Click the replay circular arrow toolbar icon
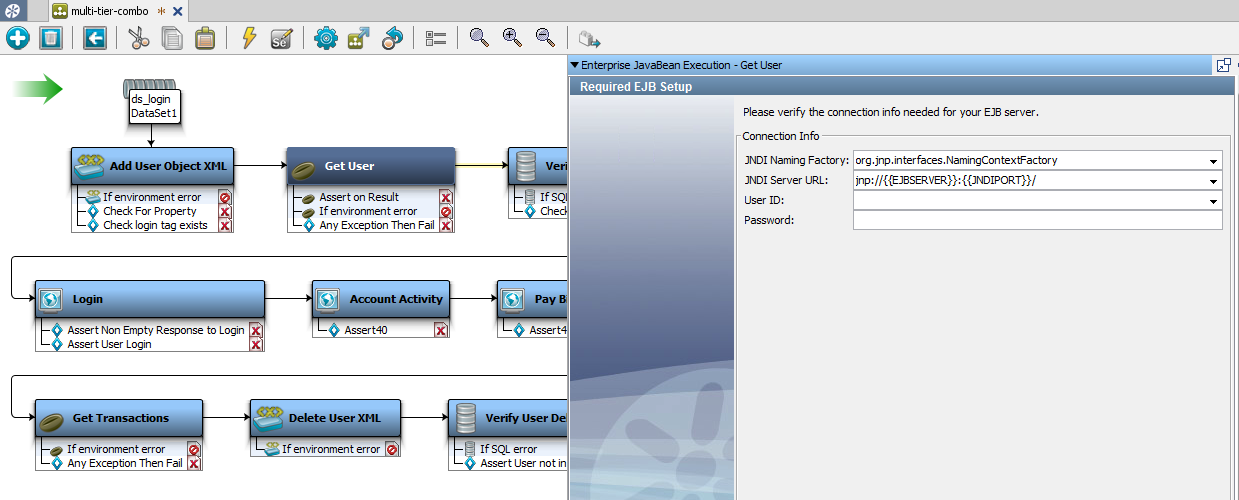The image size is (1239, 500). [x=392, y=38]
